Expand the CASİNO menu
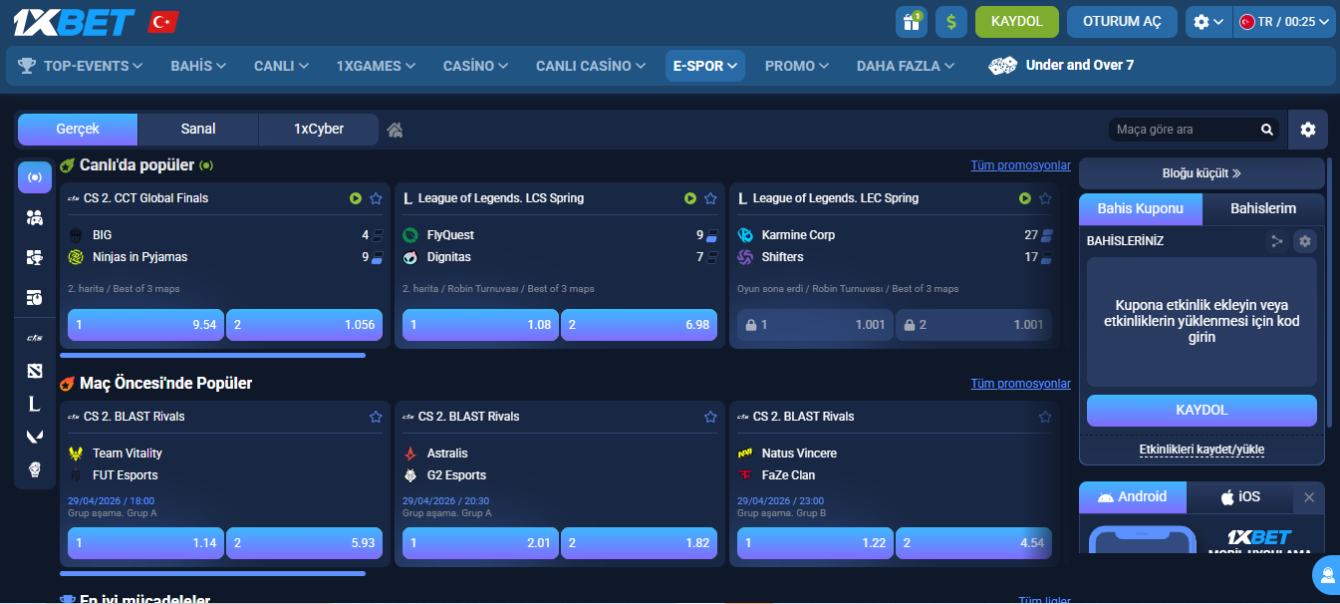Screen dimensions: 1340x604 (x=476, y=66)
